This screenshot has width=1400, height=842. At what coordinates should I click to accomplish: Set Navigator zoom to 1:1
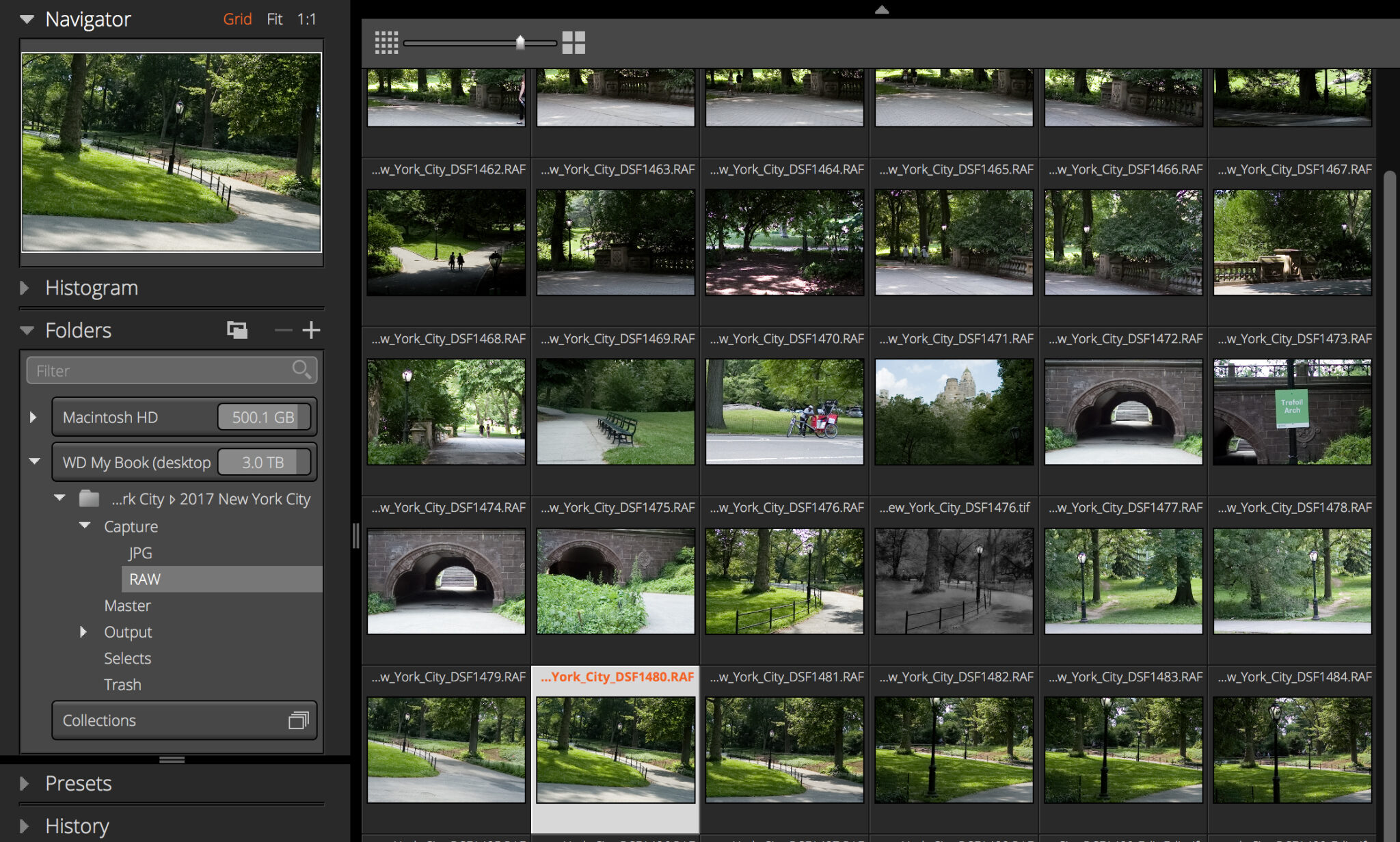click(306, 19)
